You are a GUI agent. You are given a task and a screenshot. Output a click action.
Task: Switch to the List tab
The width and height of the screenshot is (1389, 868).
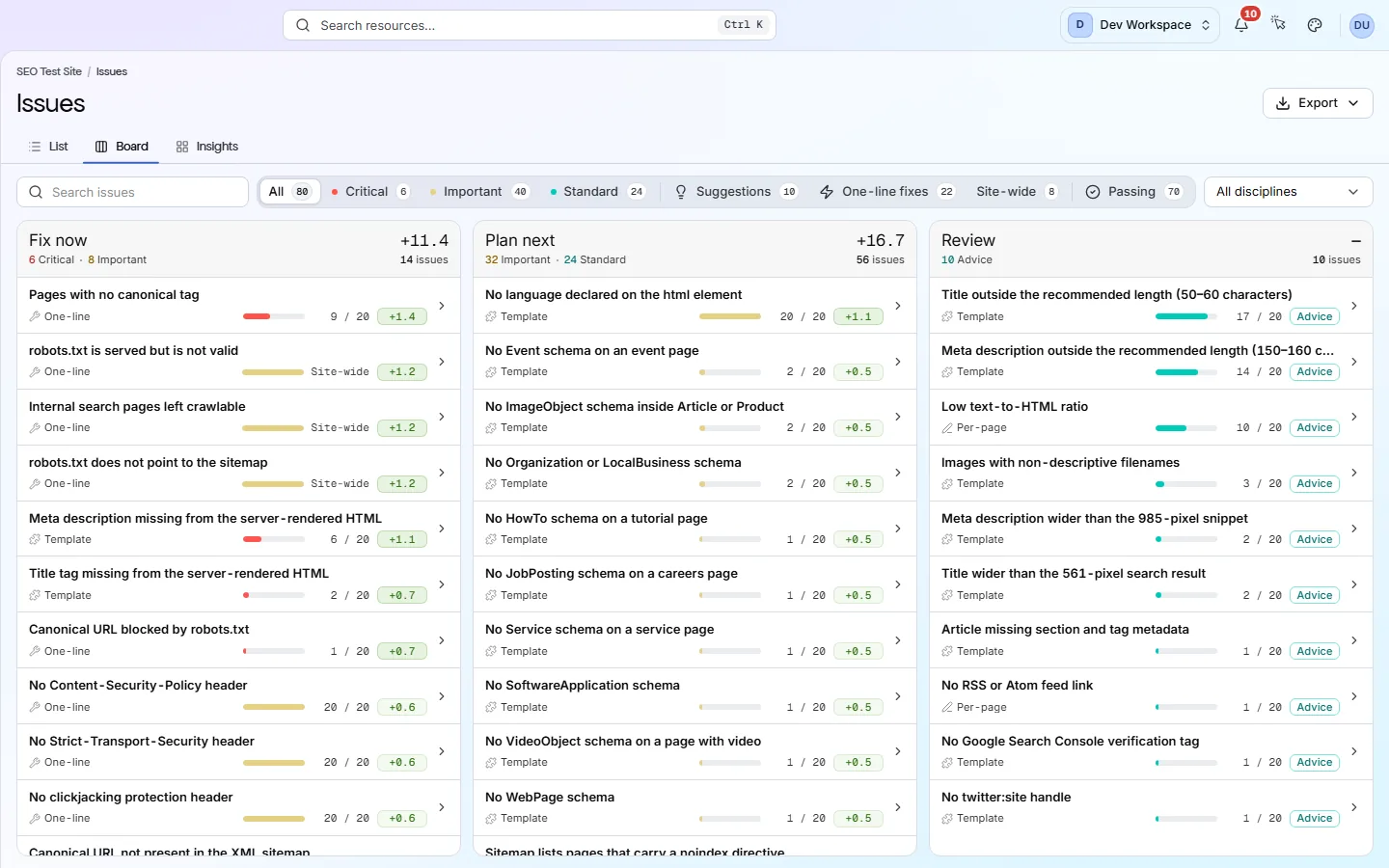click(49, 147)
